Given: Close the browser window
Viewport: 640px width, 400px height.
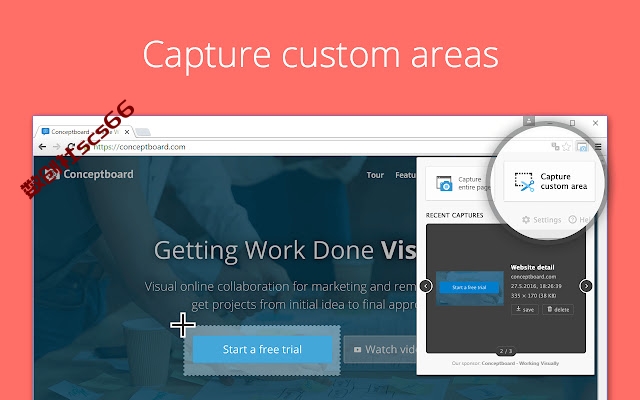Looking at the screenshot, I should pyautogui.click(x=595, y=123).
